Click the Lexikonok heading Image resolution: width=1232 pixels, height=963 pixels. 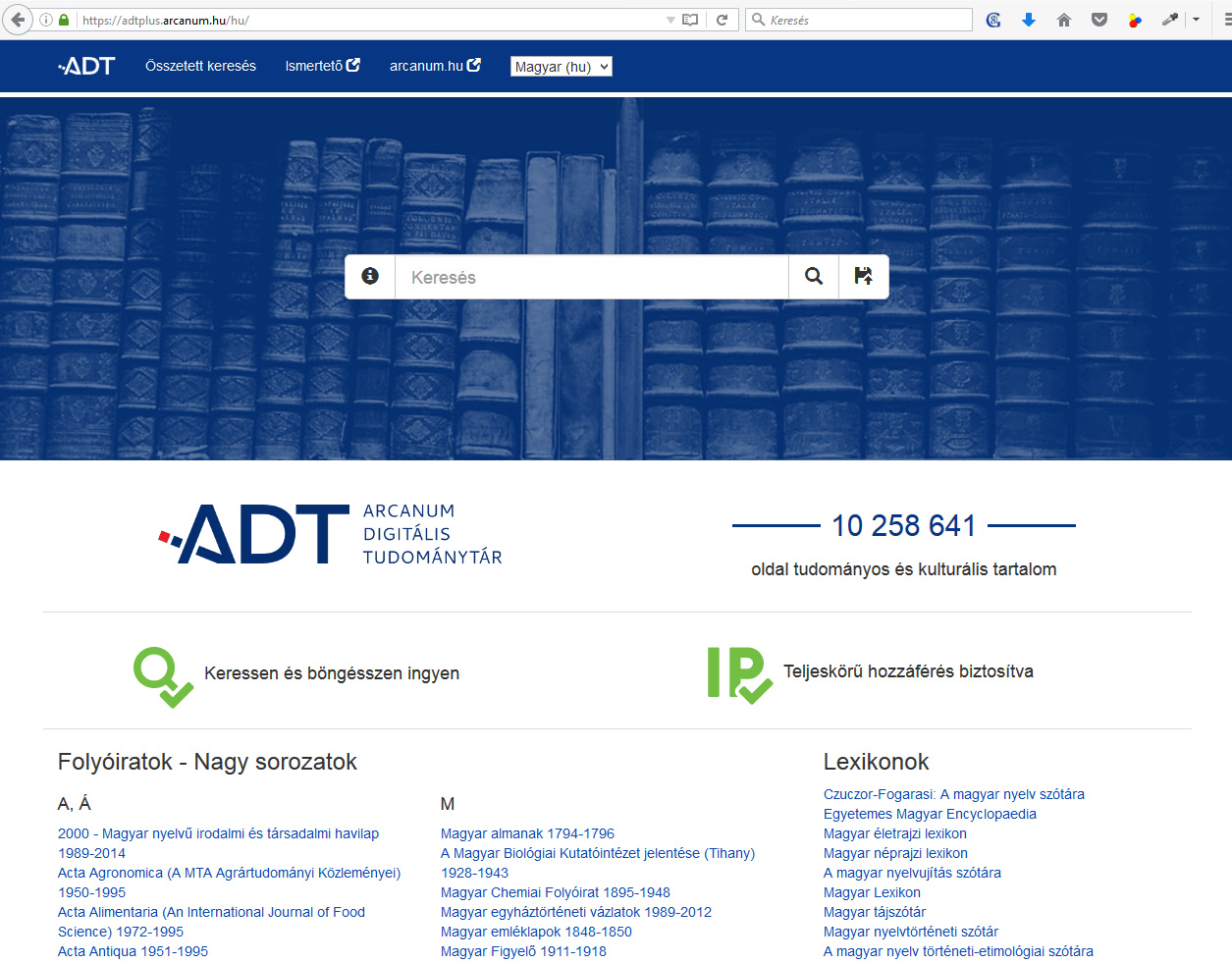876,762
